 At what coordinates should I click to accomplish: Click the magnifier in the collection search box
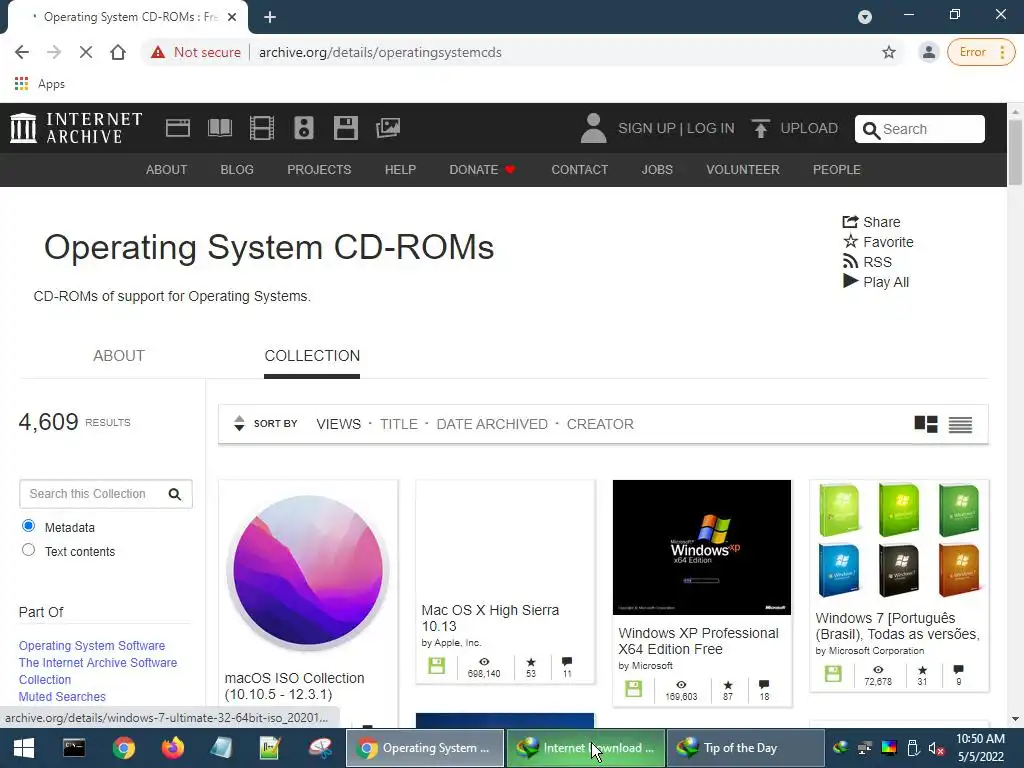click(174, 494)
